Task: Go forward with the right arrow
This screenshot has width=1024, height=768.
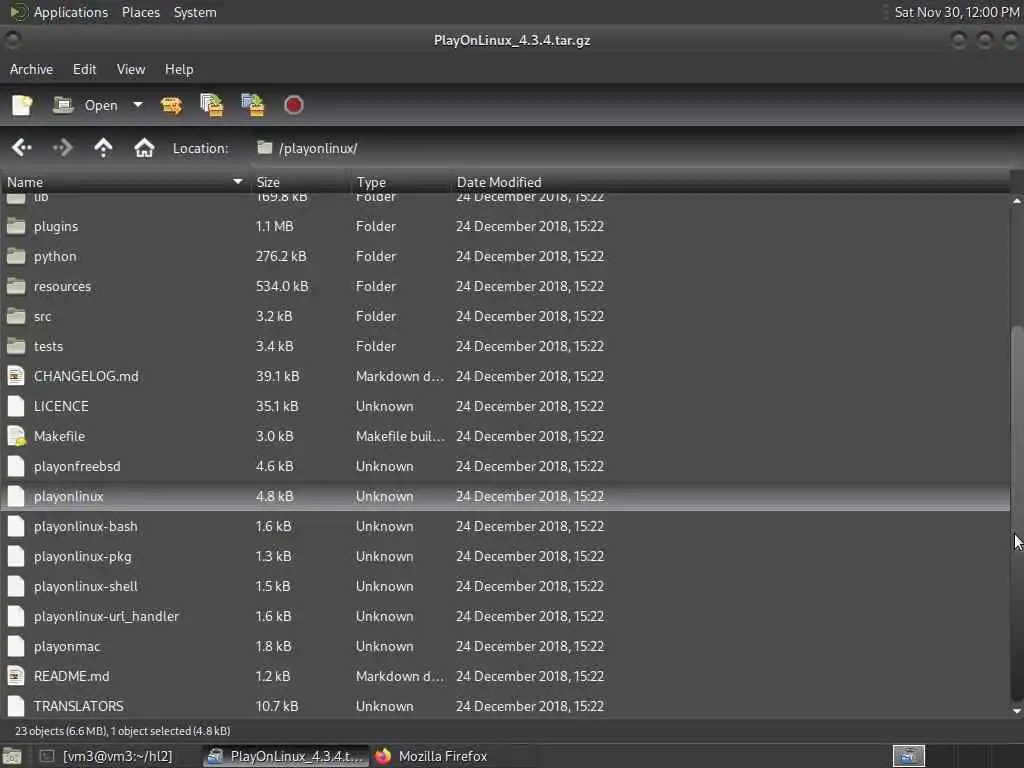Action: point(63,148)
